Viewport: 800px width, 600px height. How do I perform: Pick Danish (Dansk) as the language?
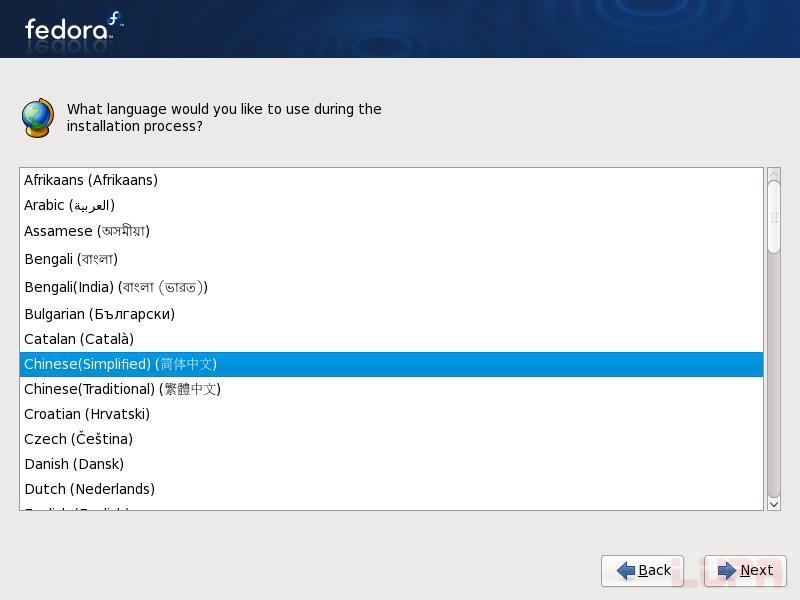coord(391,464)
